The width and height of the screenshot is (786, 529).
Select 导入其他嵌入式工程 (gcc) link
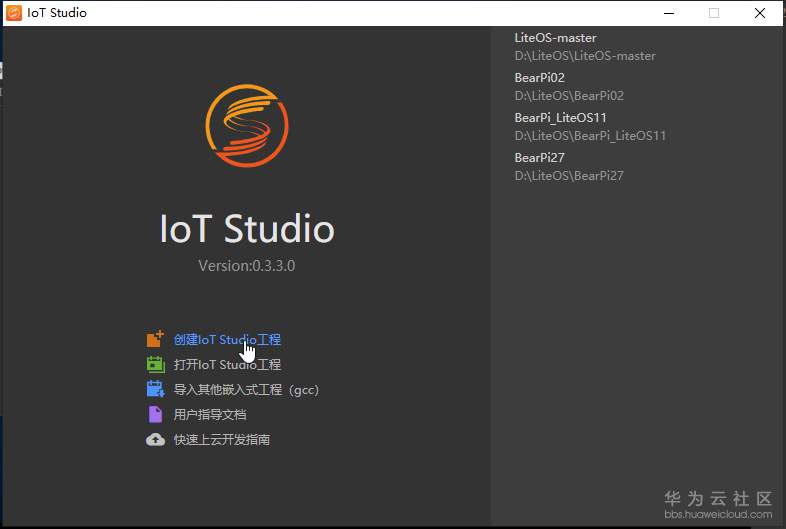tap(246, 390)
